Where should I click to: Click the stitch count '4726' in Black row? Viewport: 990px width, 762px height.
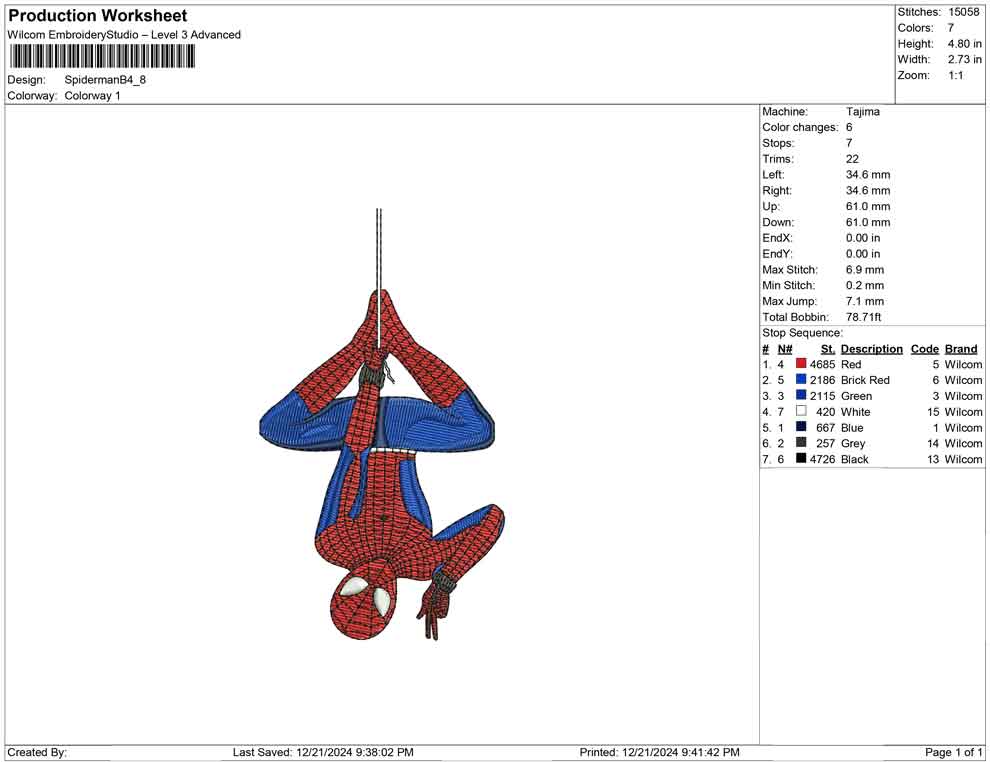[x=822, y=459]
